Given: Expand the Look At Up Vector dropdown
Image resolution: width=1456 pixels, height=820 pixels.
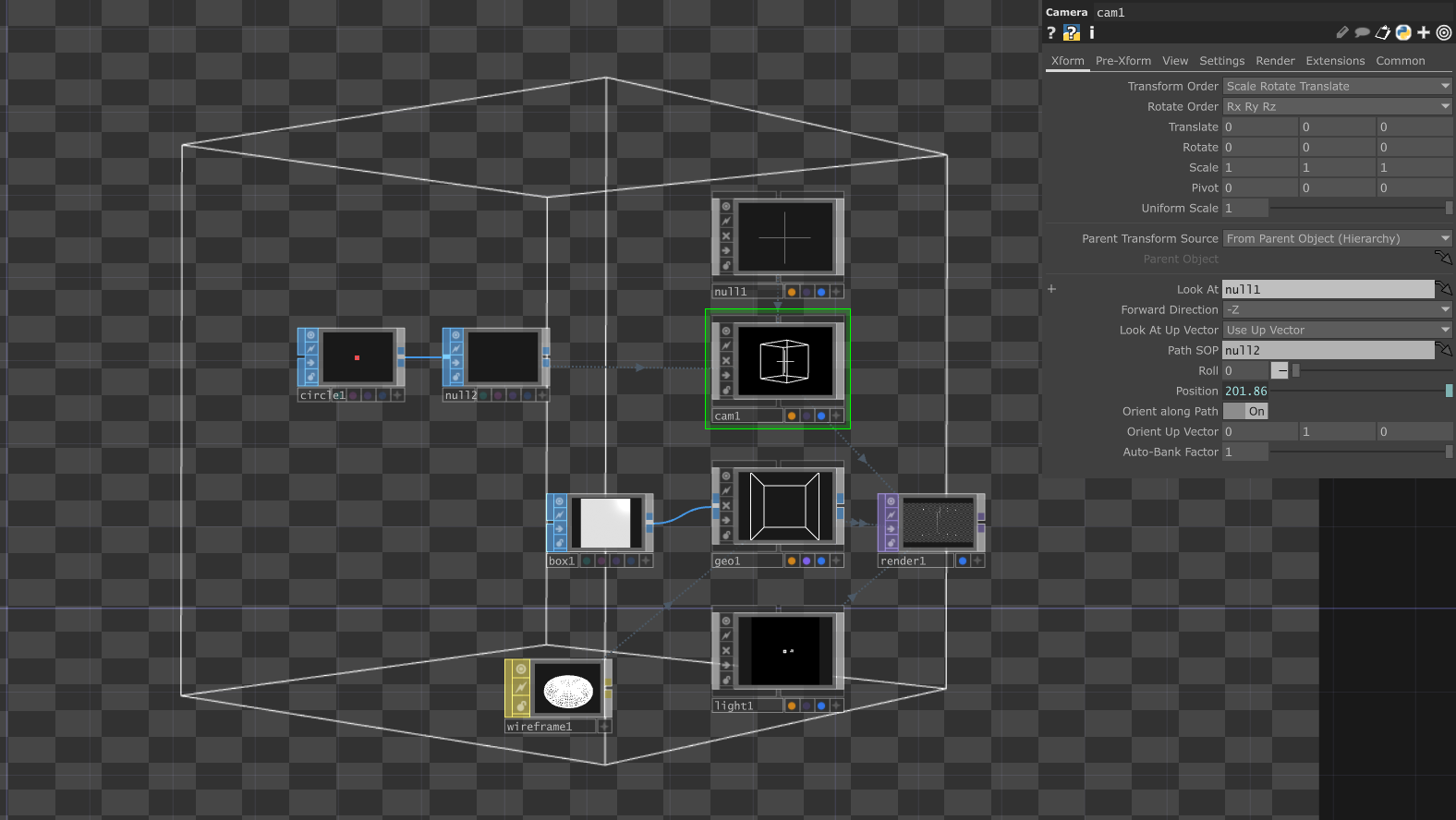Looking at the screenshot, I should click(x=1337, y=331).
